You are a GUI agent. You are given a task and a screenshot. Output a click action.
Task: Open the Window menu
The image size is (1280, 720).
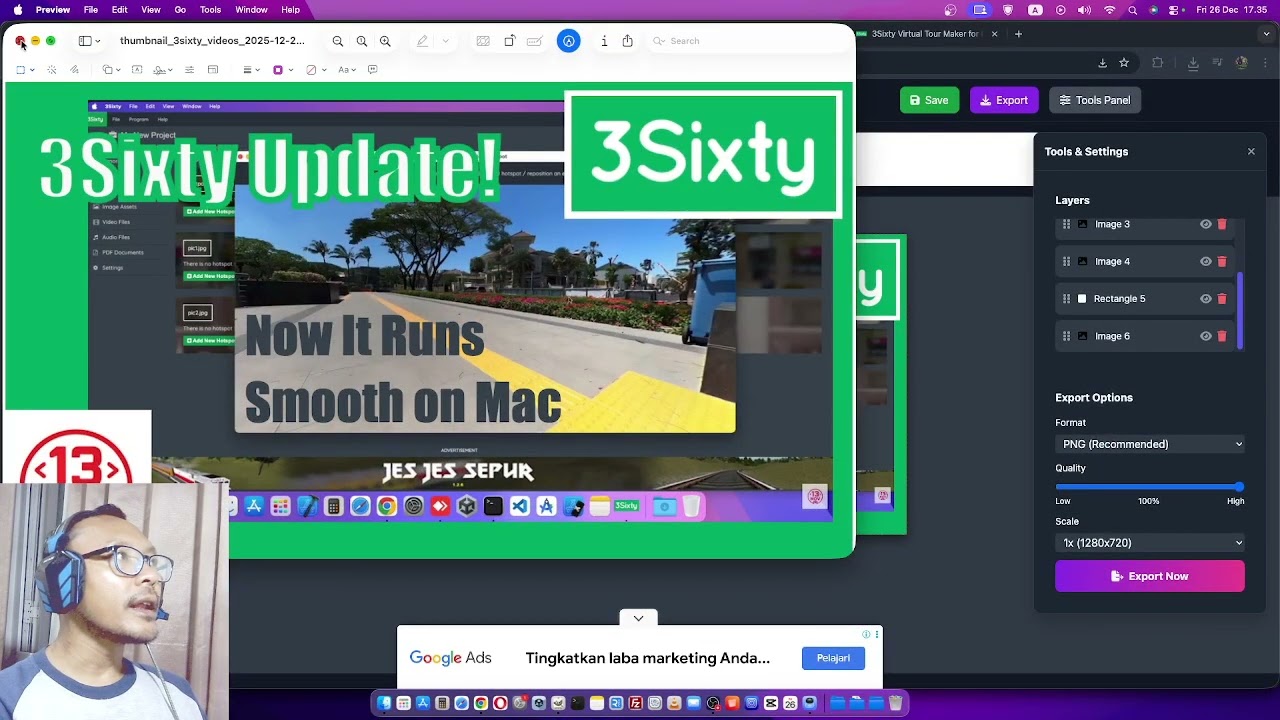point(251,10)
